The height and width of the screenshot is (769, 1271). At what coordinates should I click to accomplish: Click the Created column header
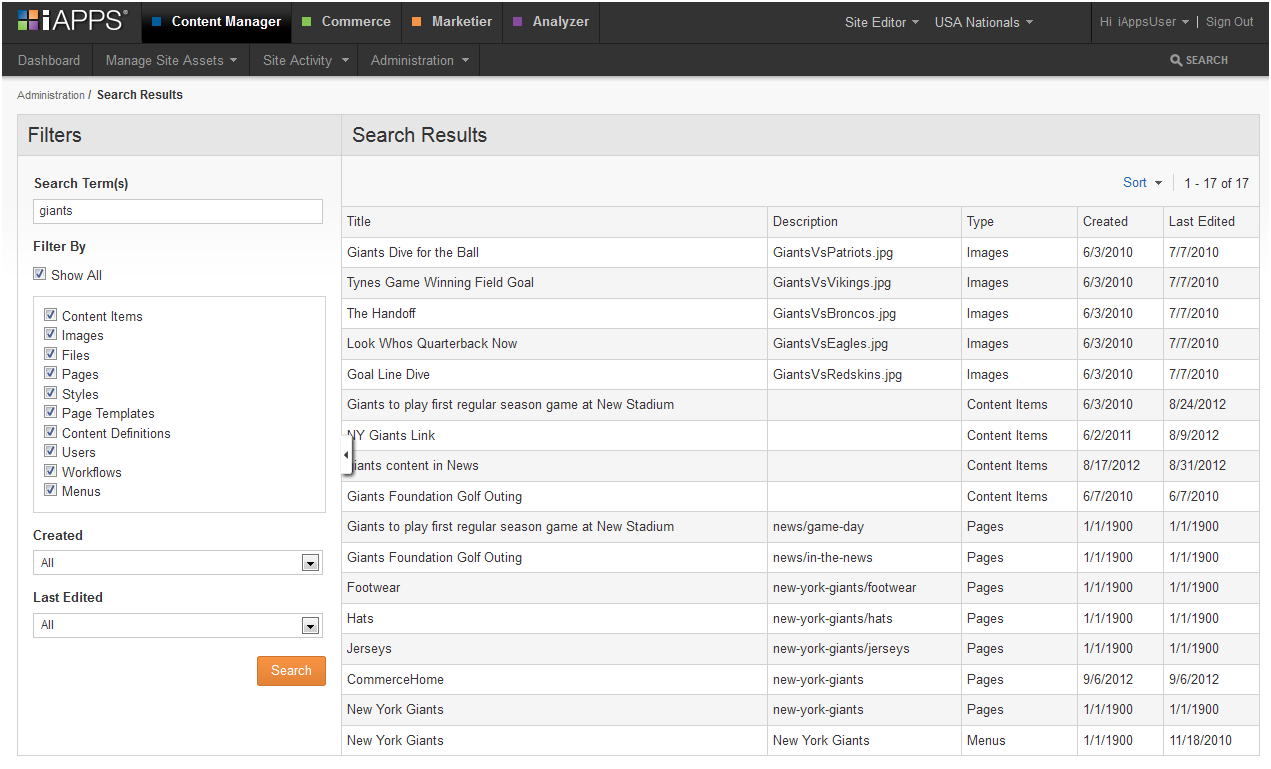[x=1120, y=222]
